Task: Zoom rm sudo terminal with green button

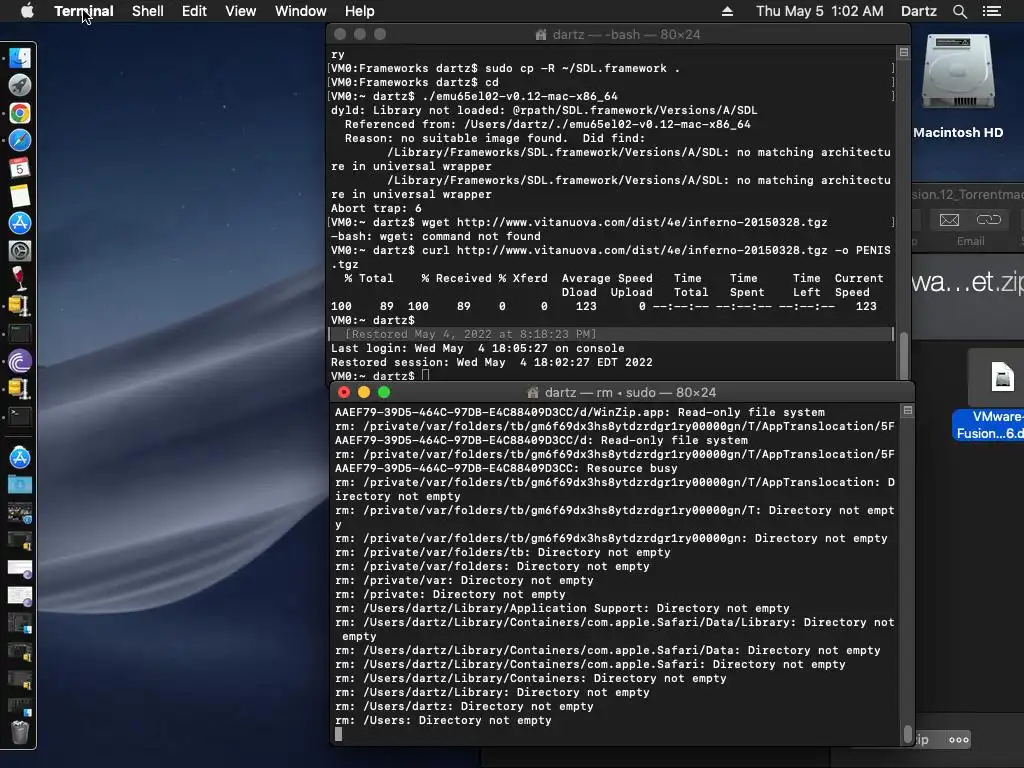Action: [x=384, y=392]
